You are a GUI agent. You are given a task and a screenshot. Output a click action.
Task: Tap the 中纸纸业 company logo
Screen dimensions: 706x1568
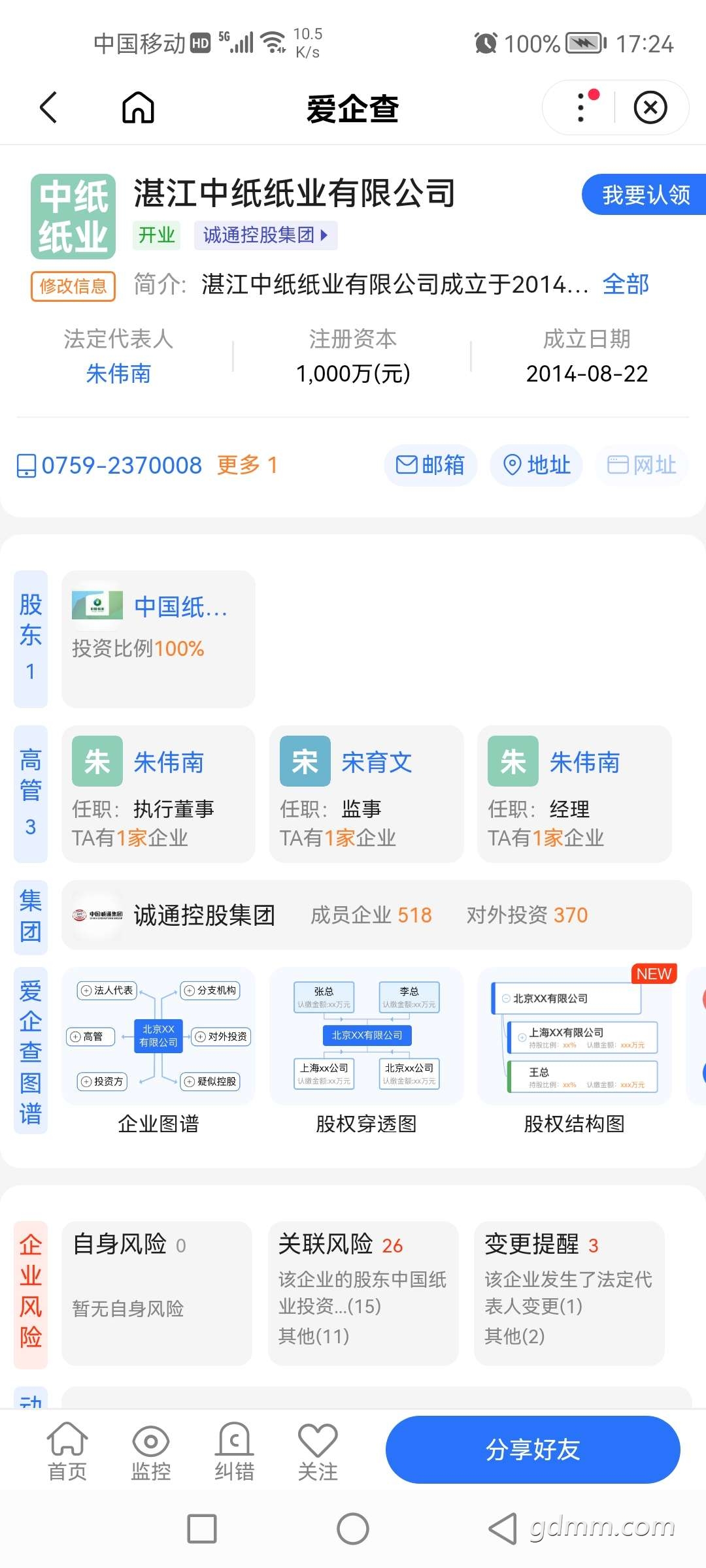click(73, 216)
